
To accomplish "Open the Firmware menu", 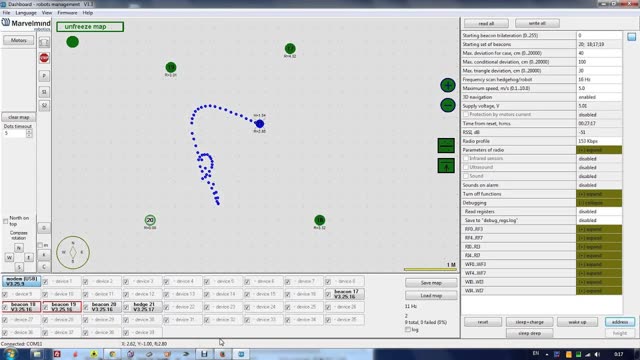I will (67, 13).
